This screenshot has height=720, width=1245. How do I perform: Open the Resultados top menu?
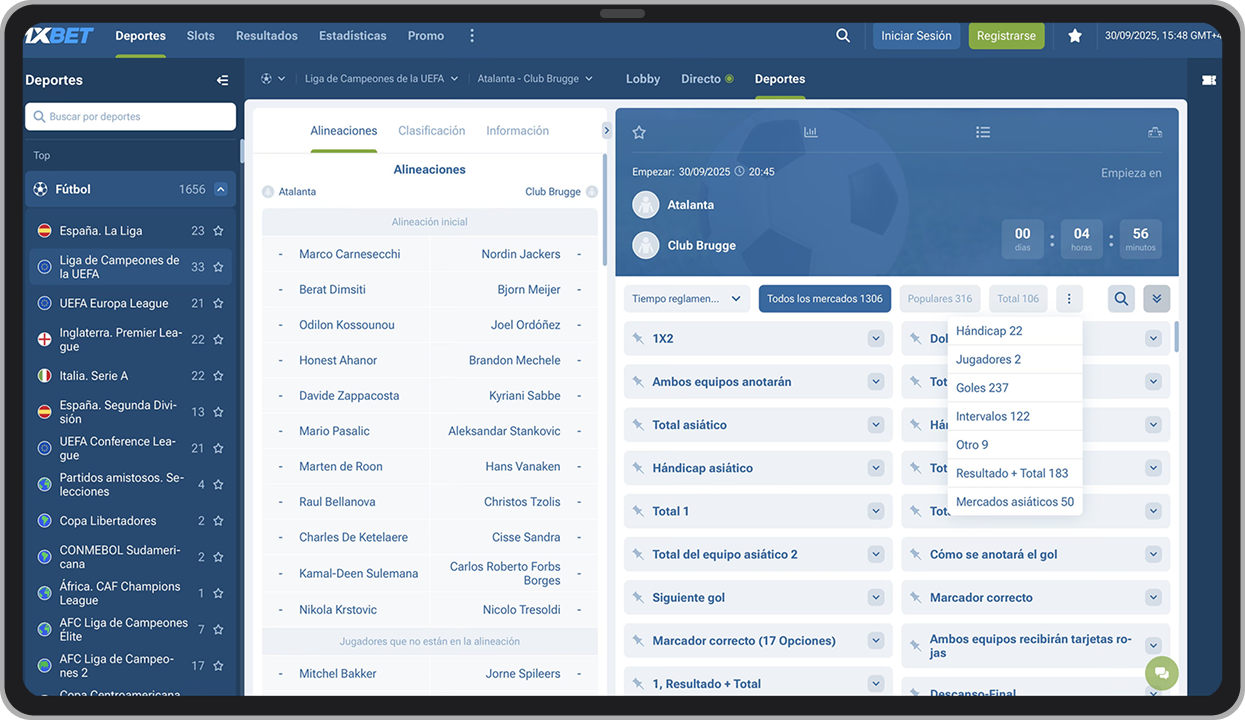[x=267, y=36]
